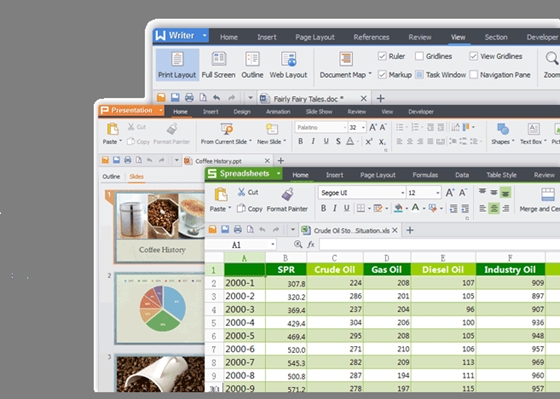The image size is (560, 399).
Task: Click the Undo arrow in Writer's quick toolbar
Action: pos(216,98)
